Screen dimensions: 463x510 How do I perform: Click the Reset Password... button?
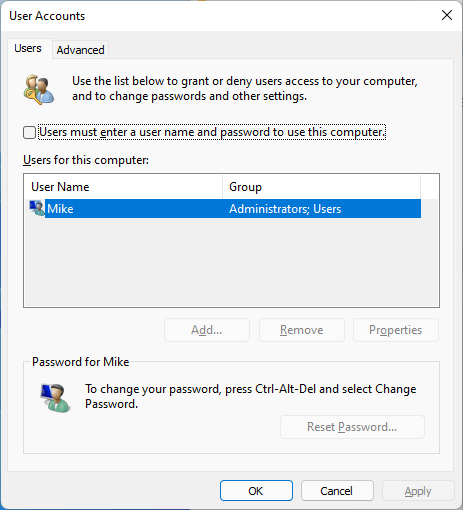(352, 427)
